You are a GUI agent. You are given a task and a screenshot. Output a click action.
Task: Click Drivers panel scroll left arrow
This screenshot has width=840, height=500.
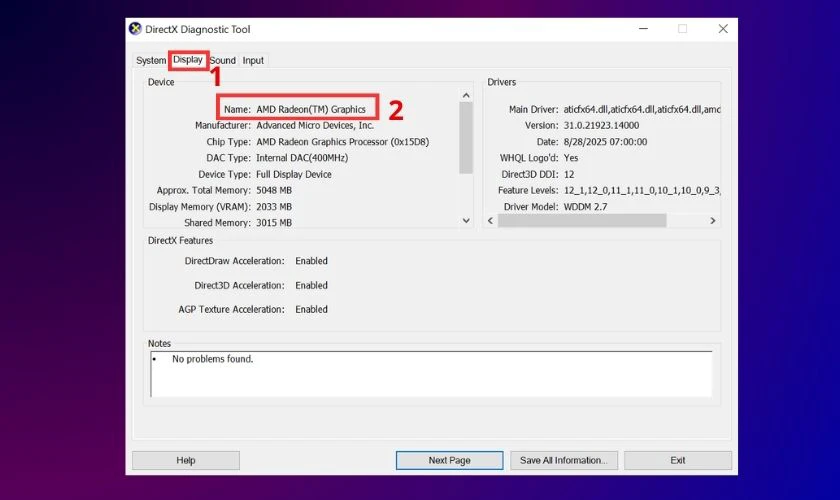pos(490,220)
